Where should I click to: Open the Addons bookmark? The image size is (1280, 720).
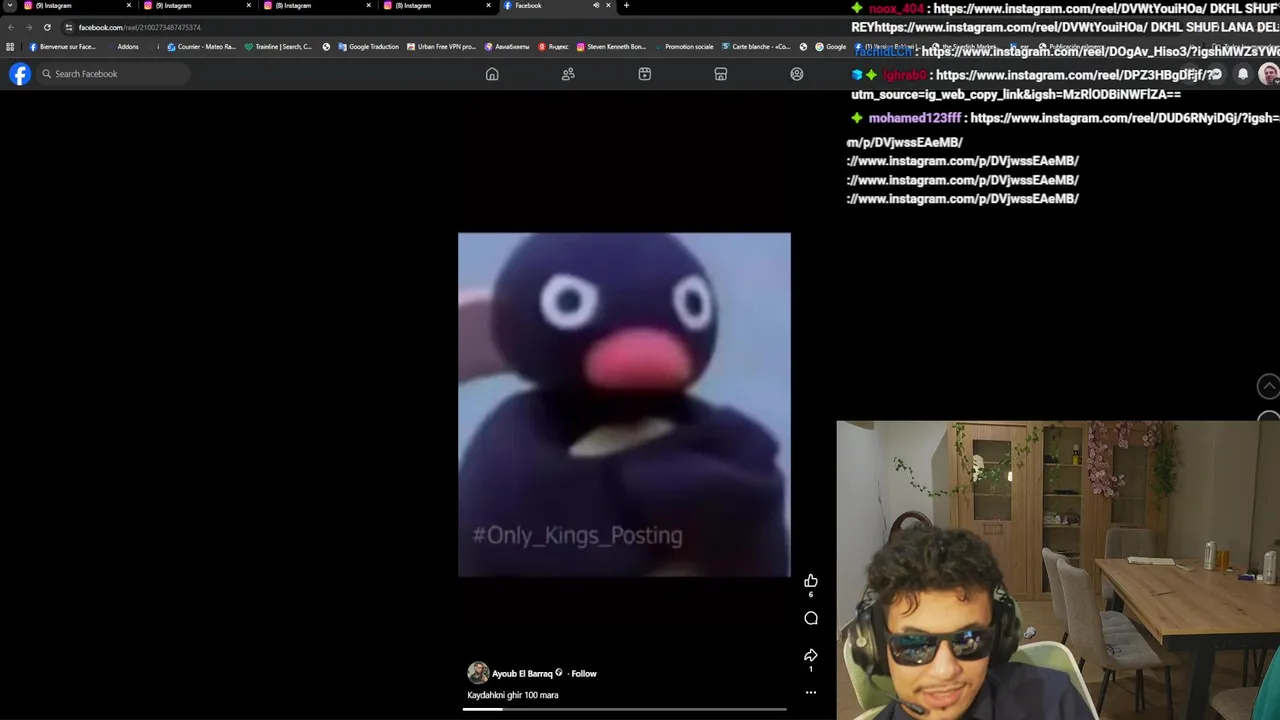click(x=128, y=47)
